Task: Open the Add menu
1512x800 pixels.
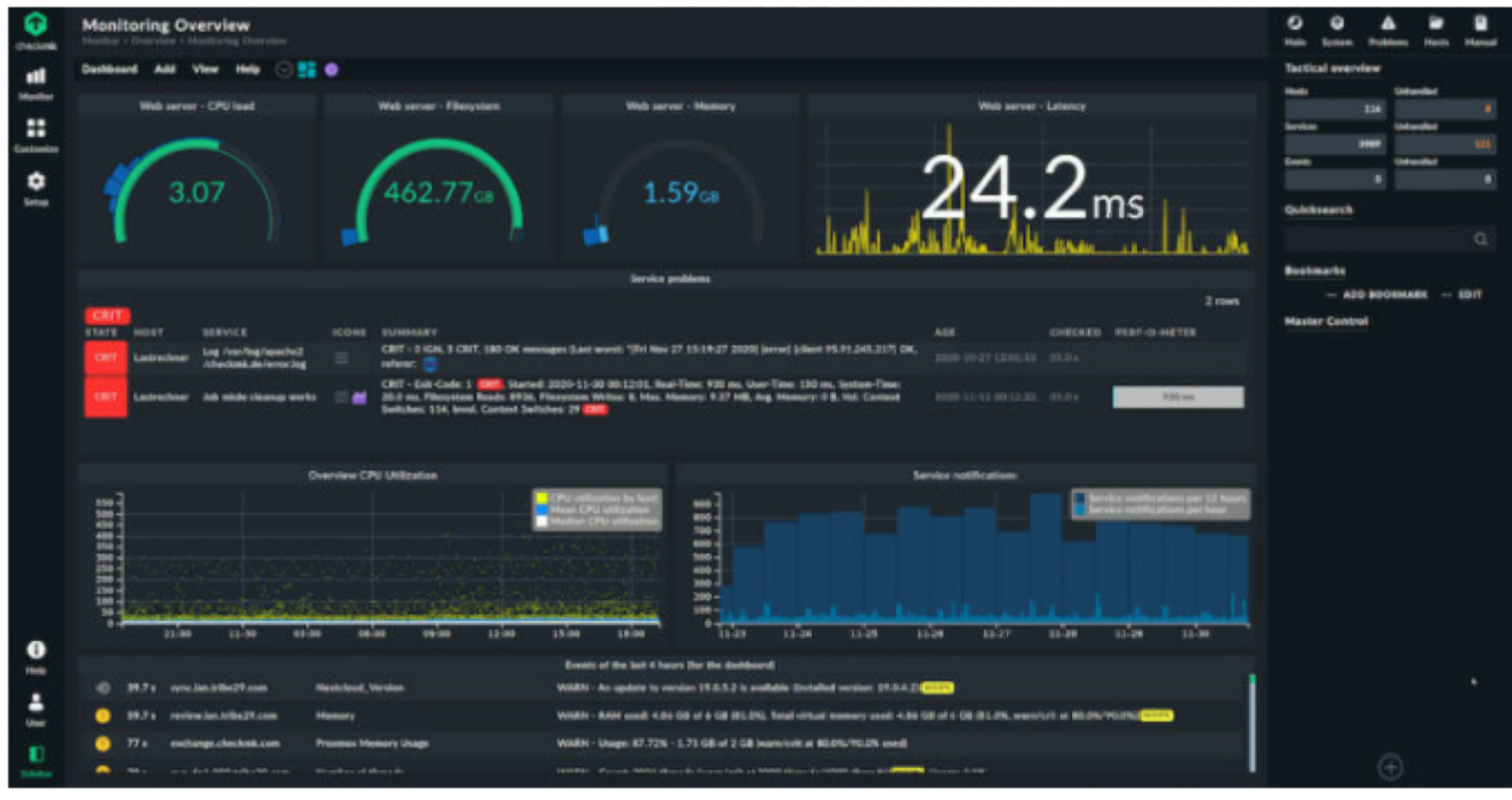Action: point(165,69)
